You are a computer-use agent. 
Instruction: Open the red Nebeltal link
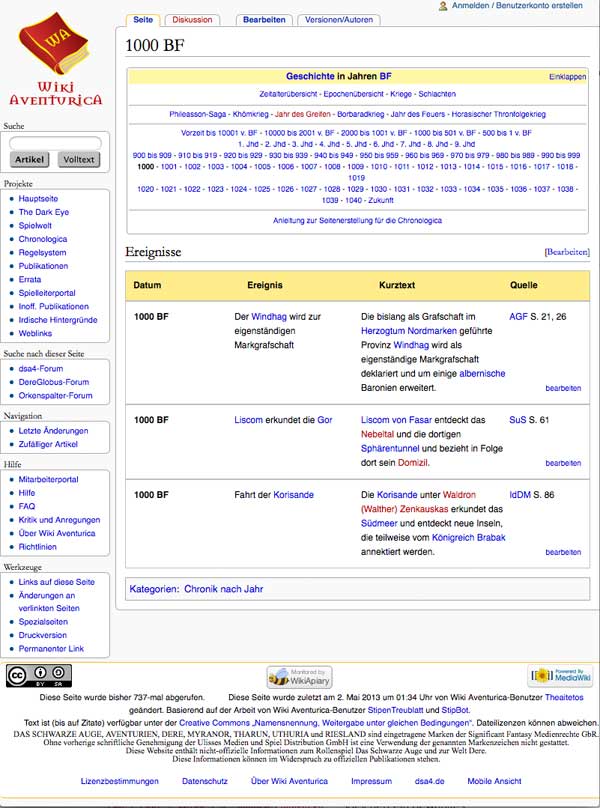click(x=377, y=434)
